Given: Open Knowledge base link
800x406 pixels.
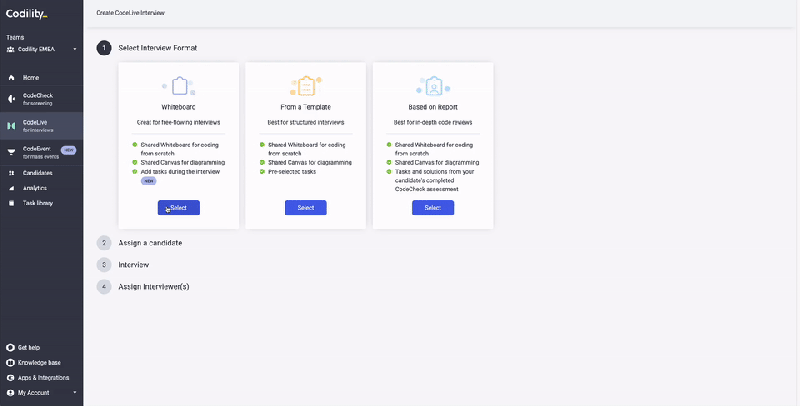Looking at the screenshot, I should click(39, 363).
